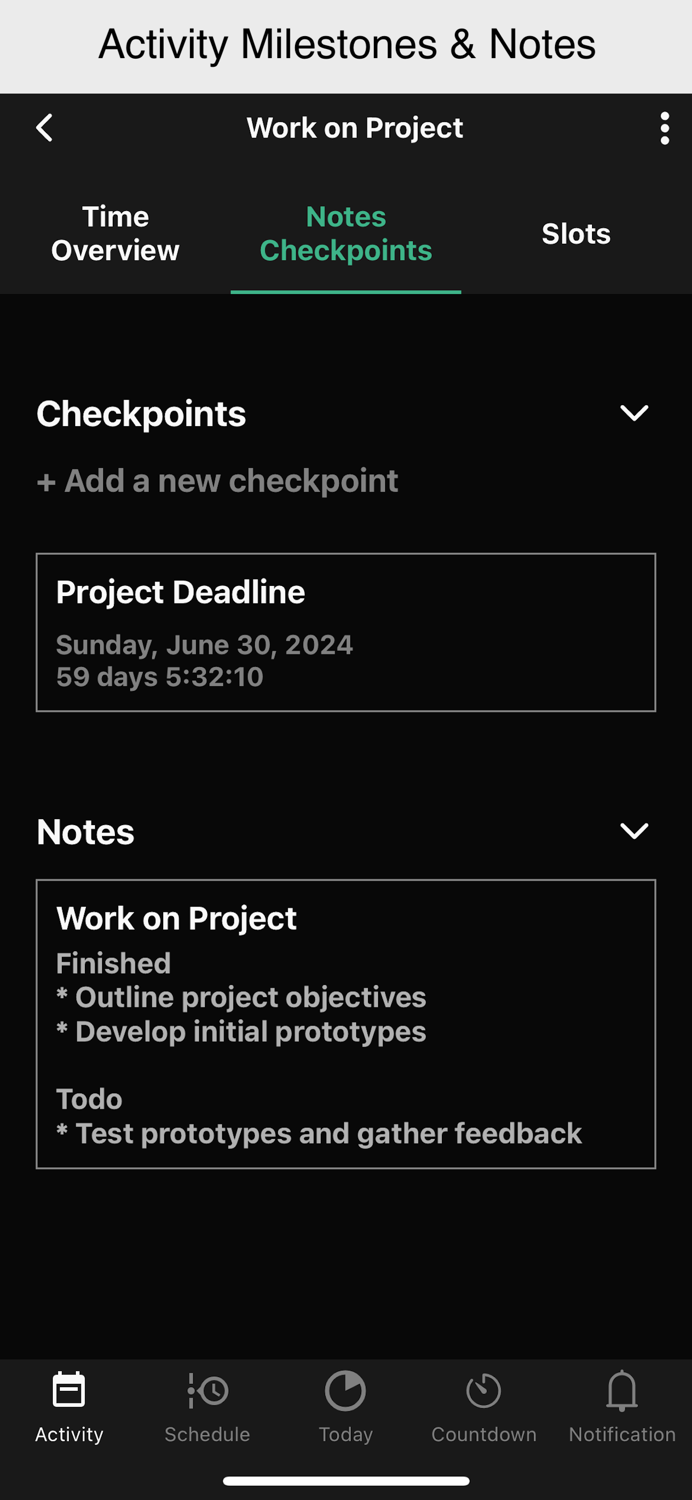Open the Slots tab
Screen dimensions: 692x1500
tap(576, 233)
